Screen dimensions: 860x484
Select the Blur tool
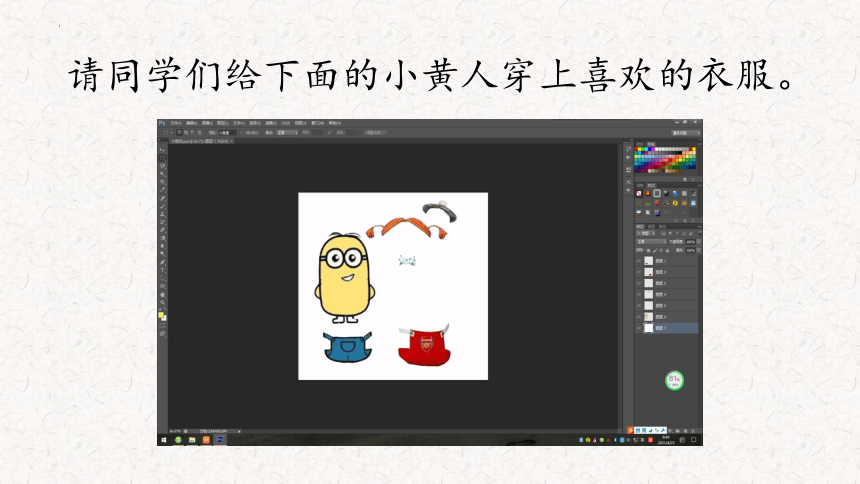pyautogui.click(x=162, y=246)
